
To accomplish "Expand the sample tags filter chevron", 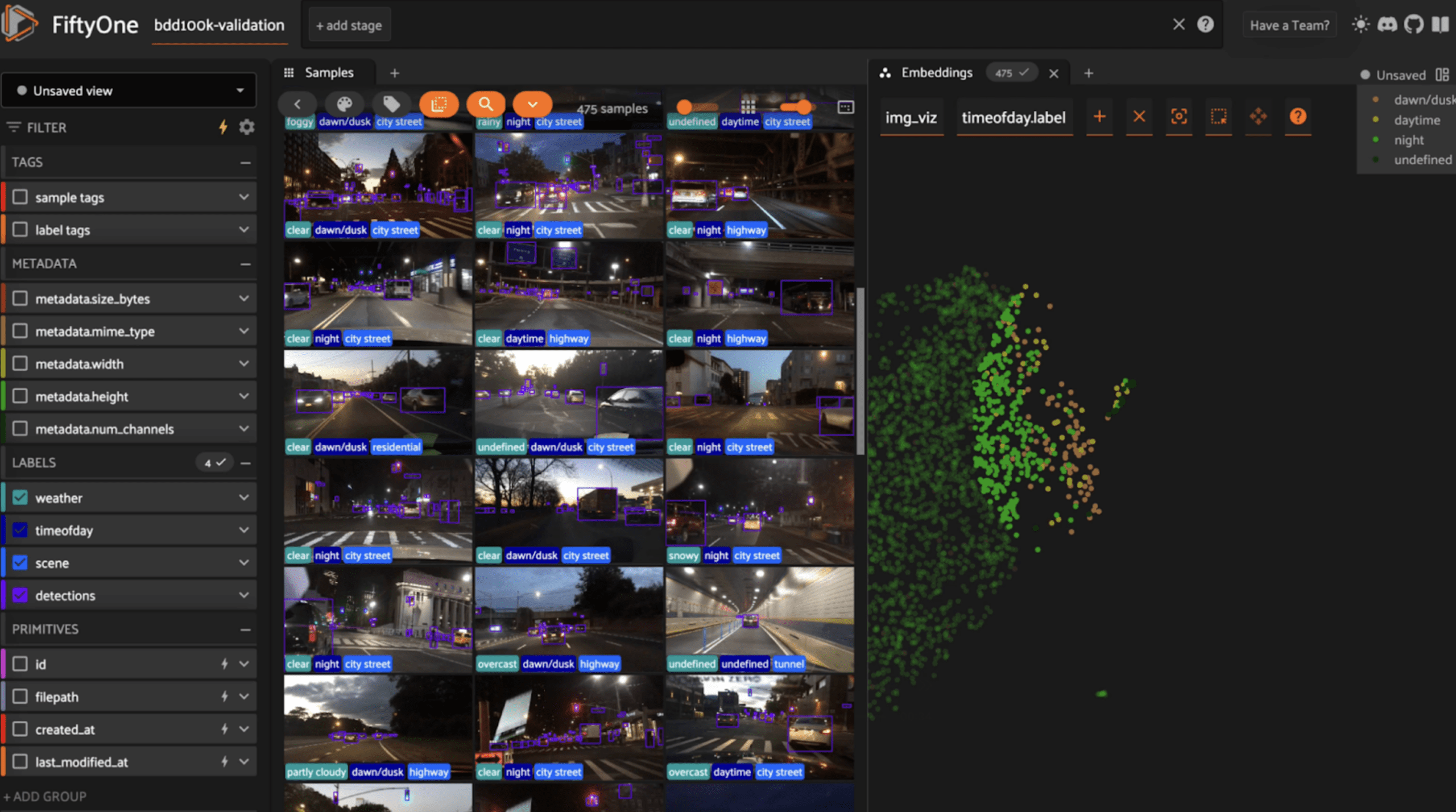I will coord(244,197).
